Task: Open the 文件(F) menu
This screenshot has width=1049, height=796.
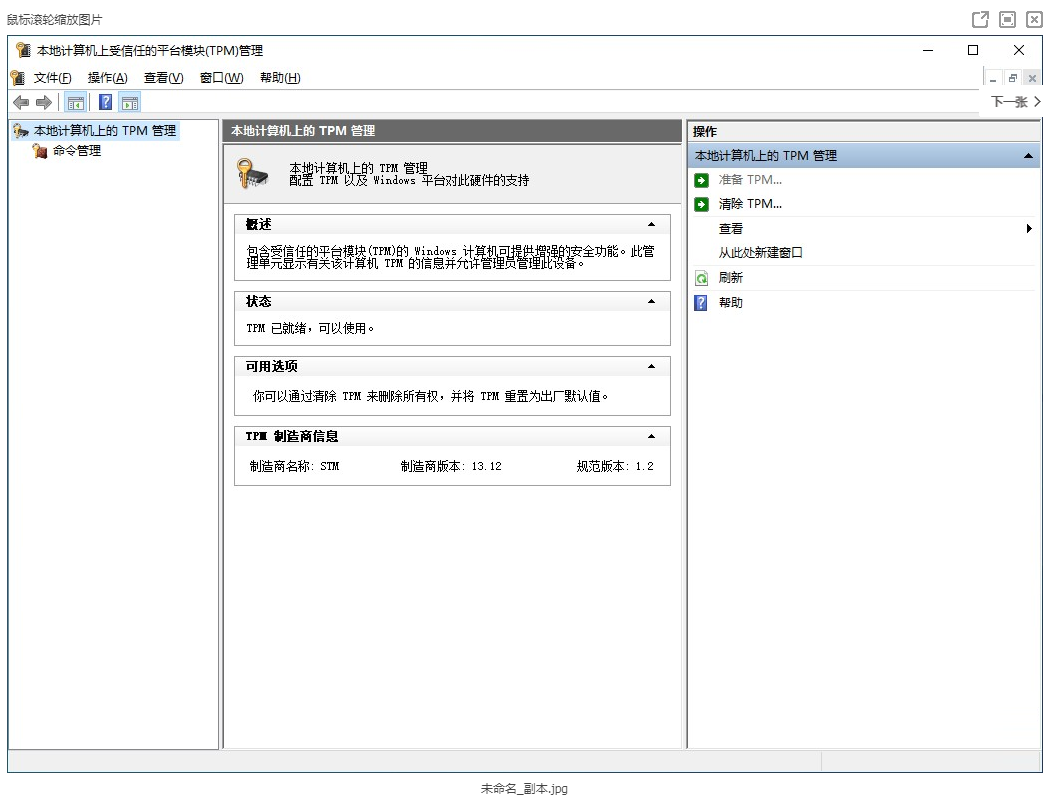Action: click(52, 77)
